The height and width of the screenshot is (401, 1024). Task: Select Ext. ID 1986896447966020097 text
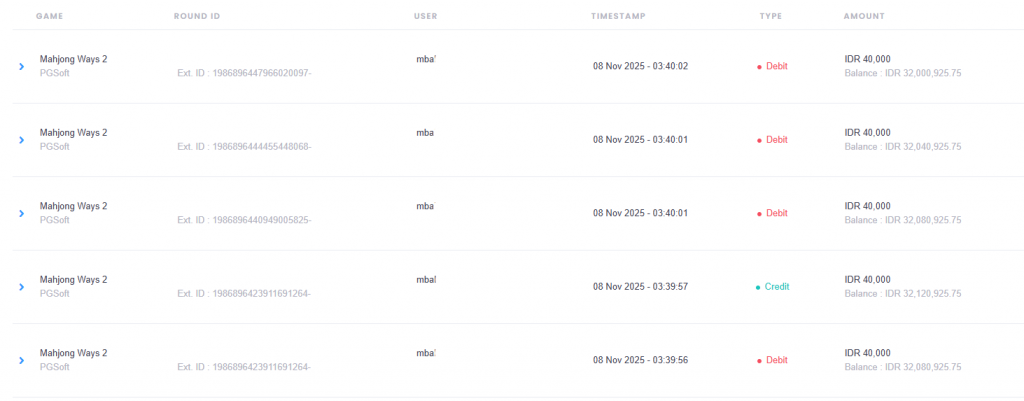(x=244, y=73)
